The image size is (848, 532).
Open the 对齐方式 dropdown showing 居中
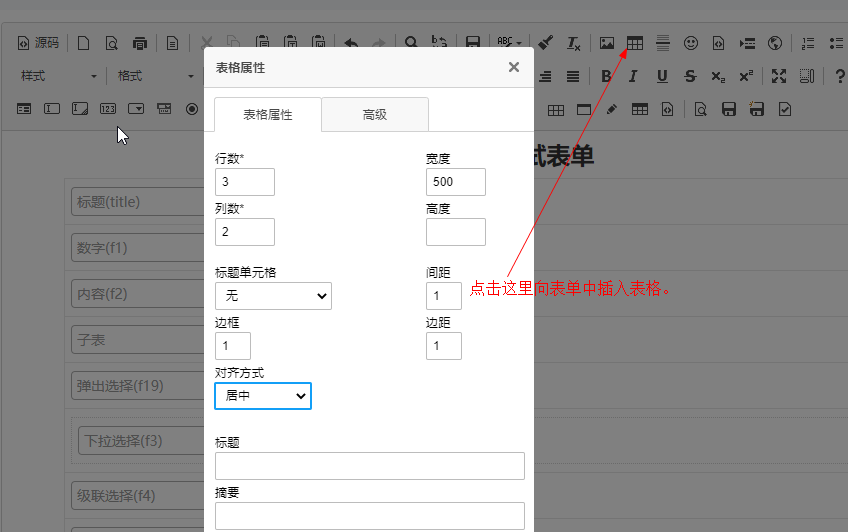coord(263,396)
